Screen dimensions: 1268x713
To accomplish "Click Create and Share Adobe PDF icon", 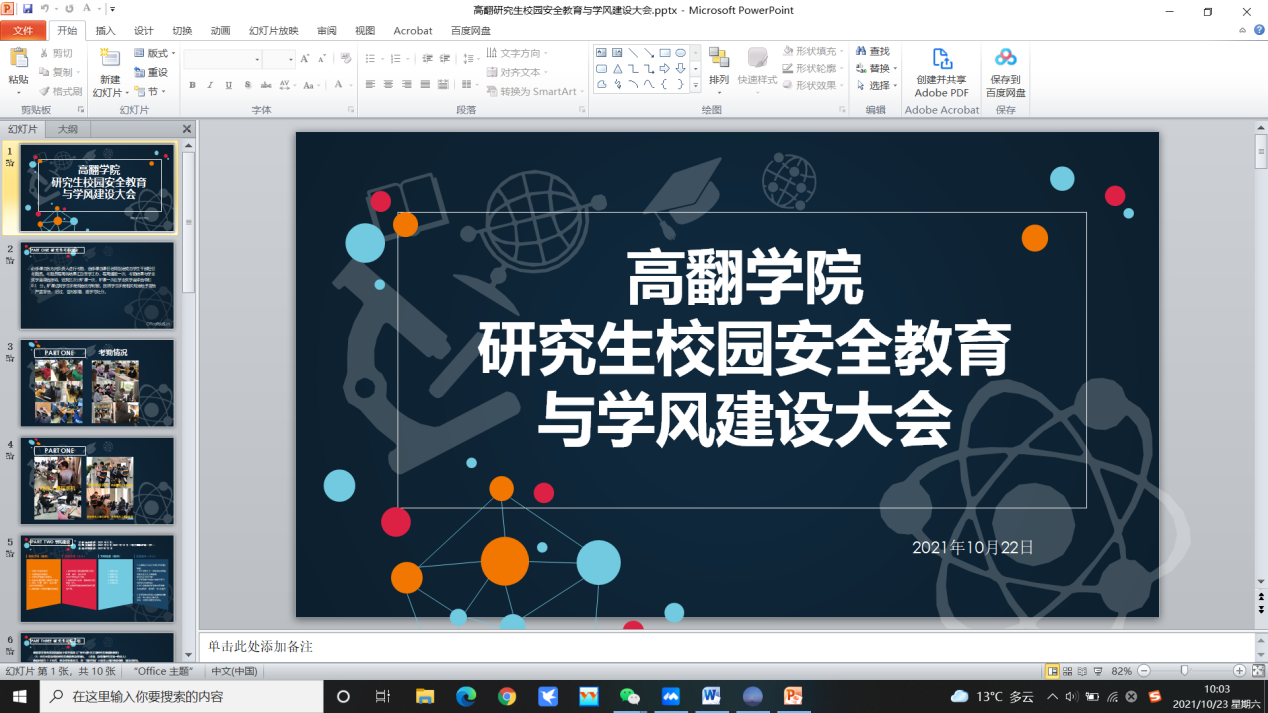I will coord(941,59).
